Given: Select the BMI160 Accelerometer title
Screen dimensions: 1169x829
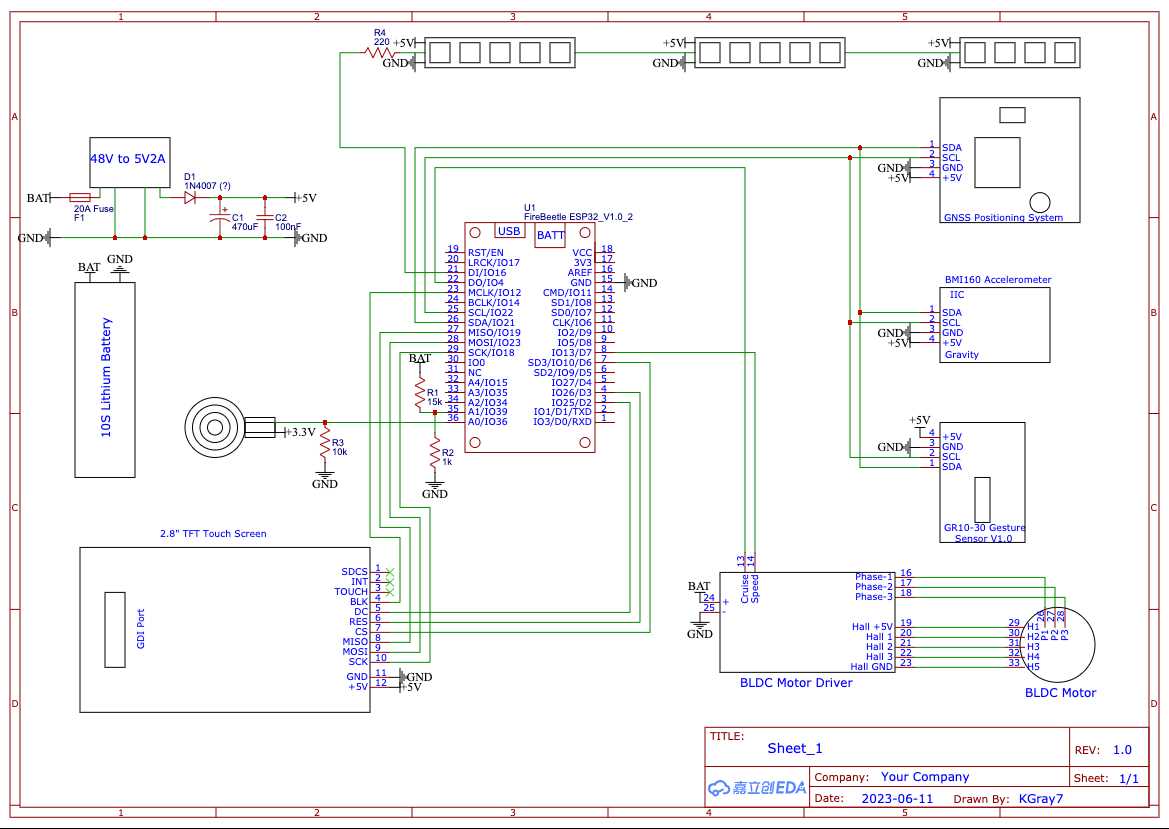Looking at the screenshot, I should (998, 280).
